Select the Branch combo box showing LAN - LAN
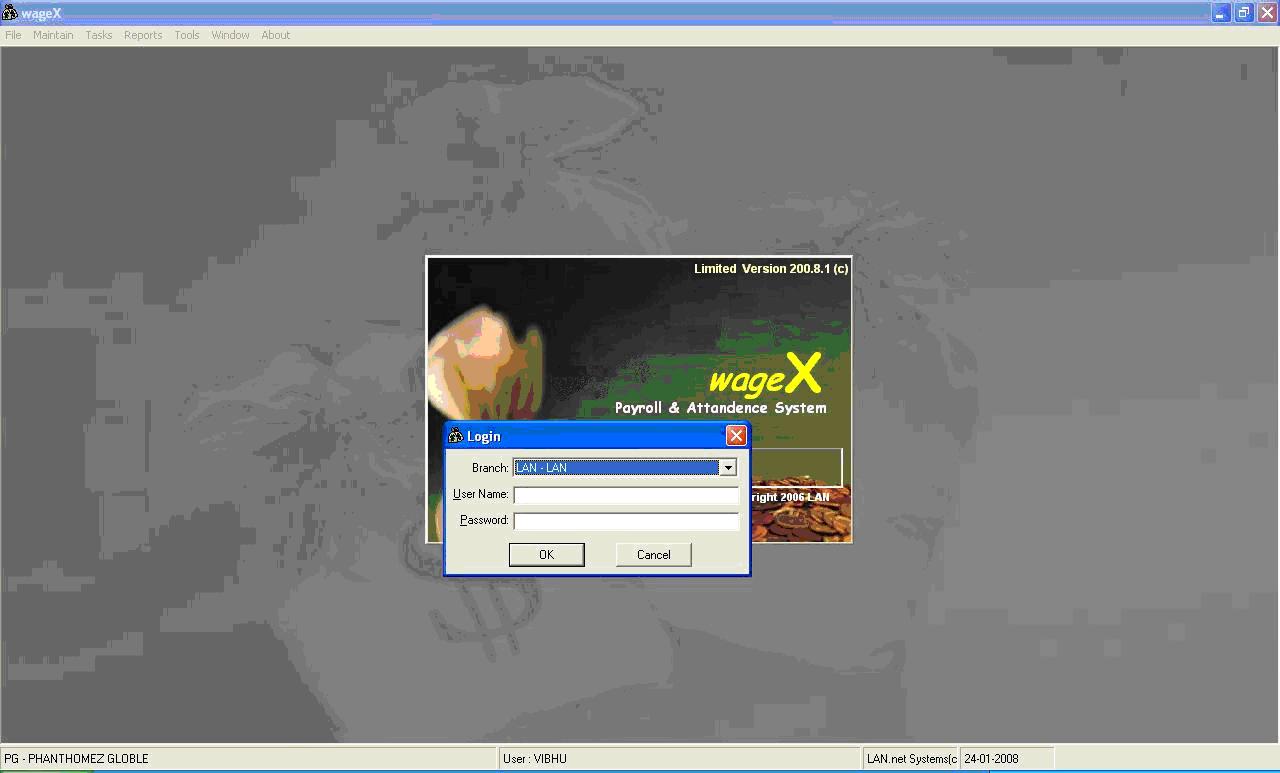The height and width of the screenshot is (773, 1280). [x=616, y=468]
